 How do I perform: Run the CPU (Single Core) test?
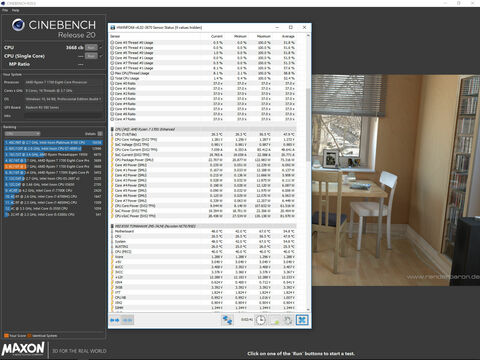click(91, 56)
